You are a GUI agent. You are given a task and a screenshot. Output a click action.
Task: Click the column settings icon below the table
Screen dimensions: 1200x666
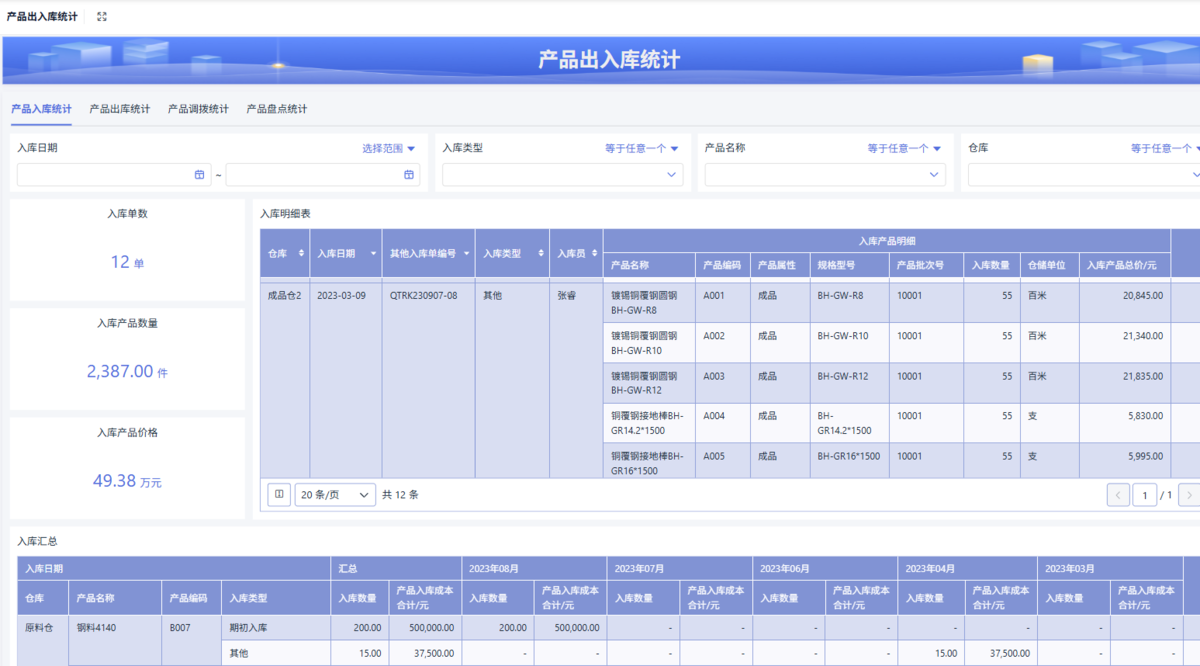(x=279, y=494)
